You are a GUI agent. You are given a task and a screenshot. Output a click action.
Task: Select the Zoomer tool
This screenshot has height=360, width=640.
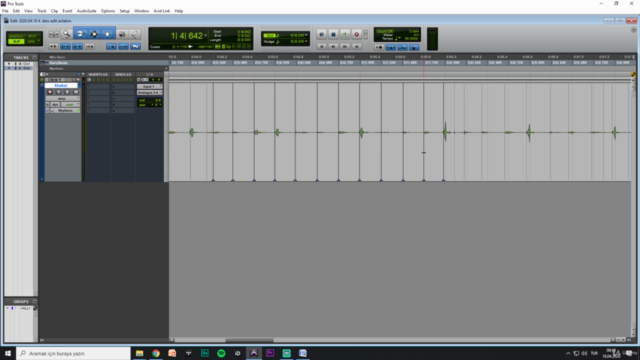coord(67,34)
